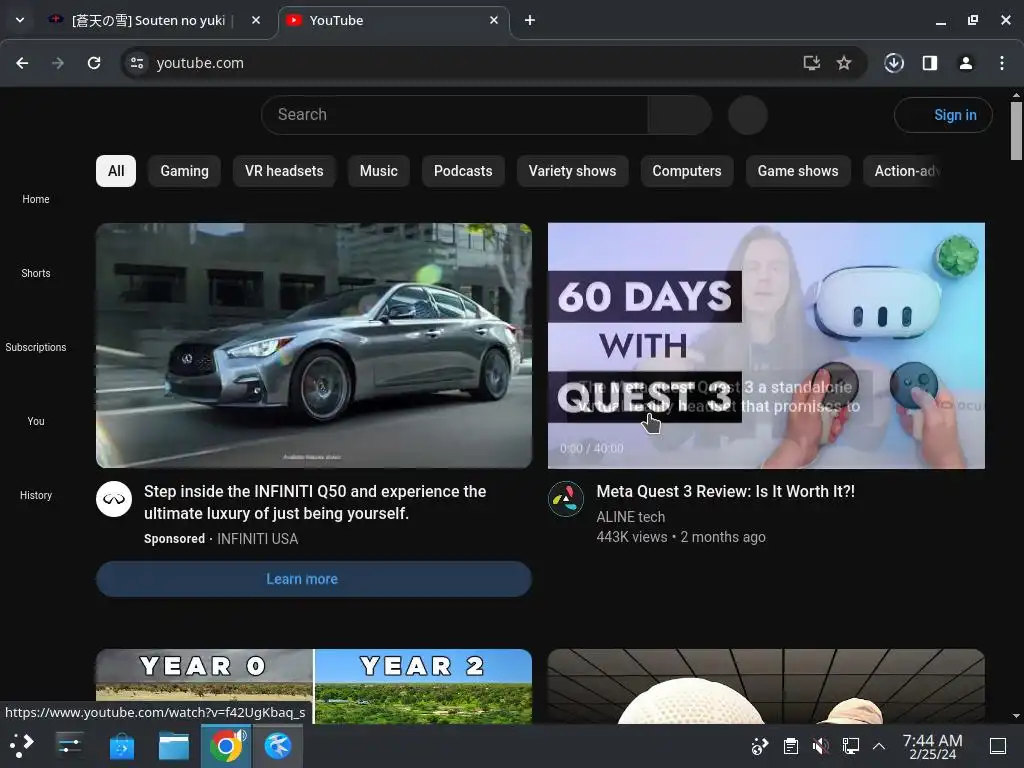
Task: Open System Settings from the taskbar
Action: (69, 746)
